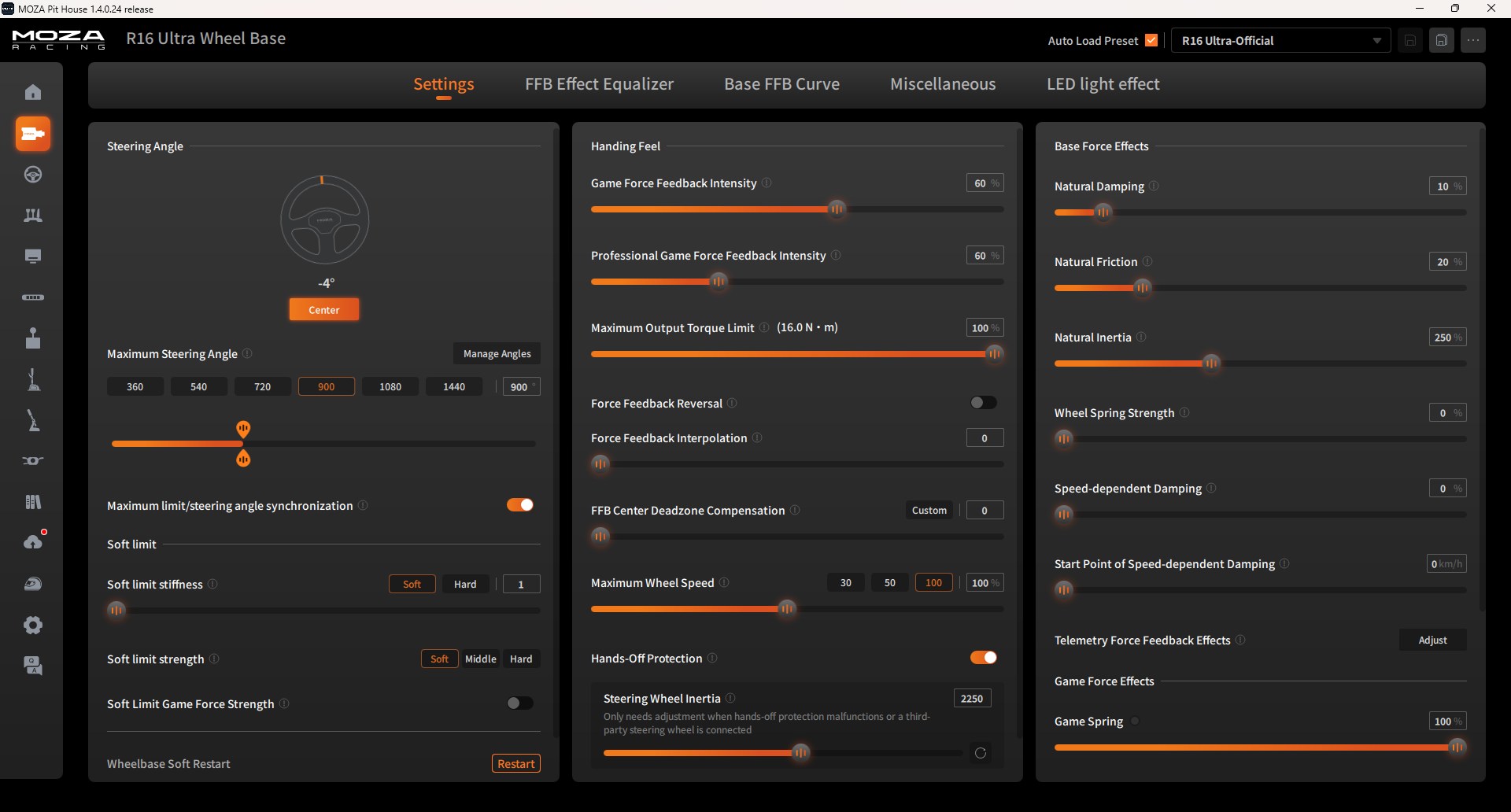
Task: Choose Hard for Soft limit strength
Action: click(x=521, y=659)
